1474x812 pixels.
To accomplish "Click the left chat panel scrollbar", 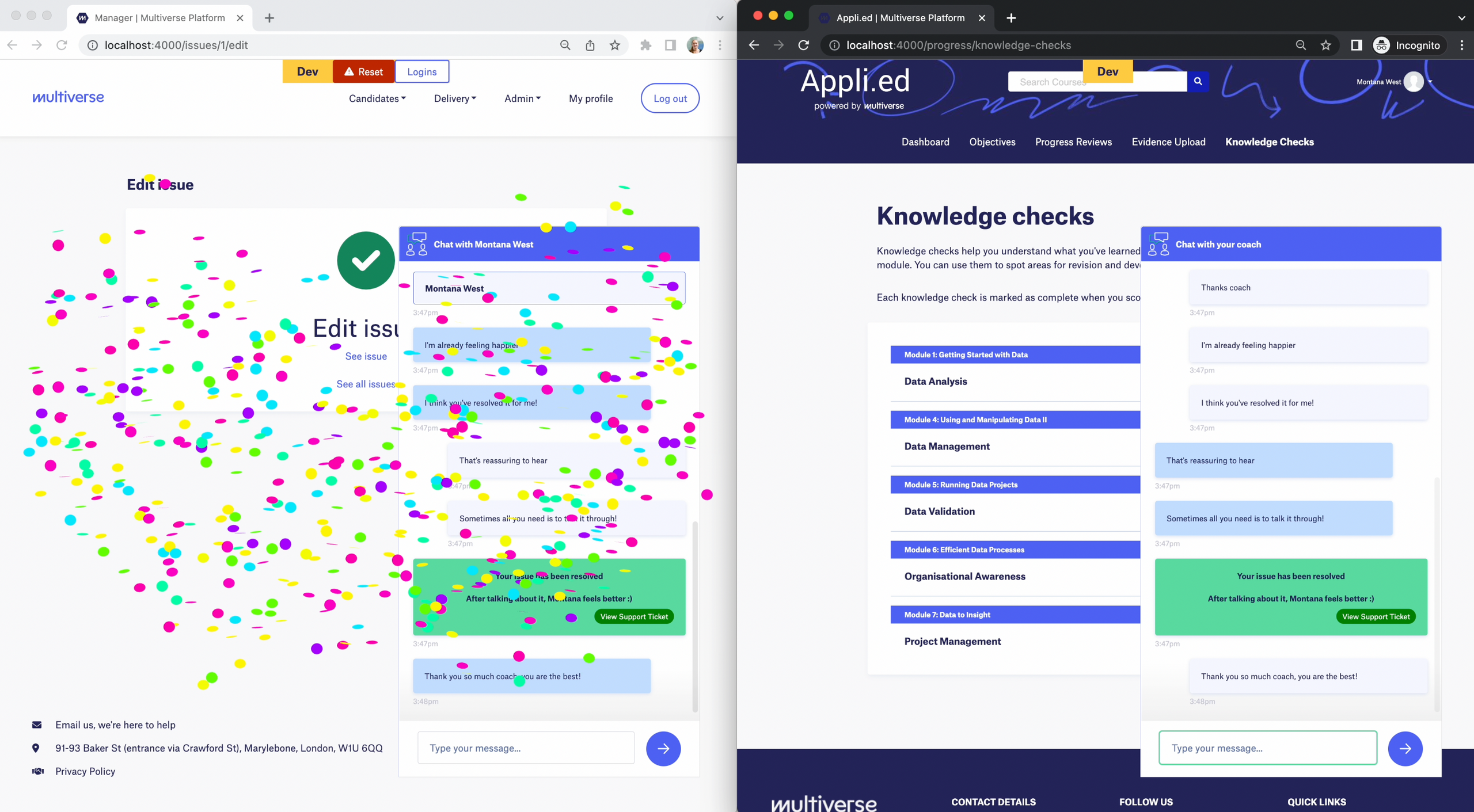I will point(695,616).
